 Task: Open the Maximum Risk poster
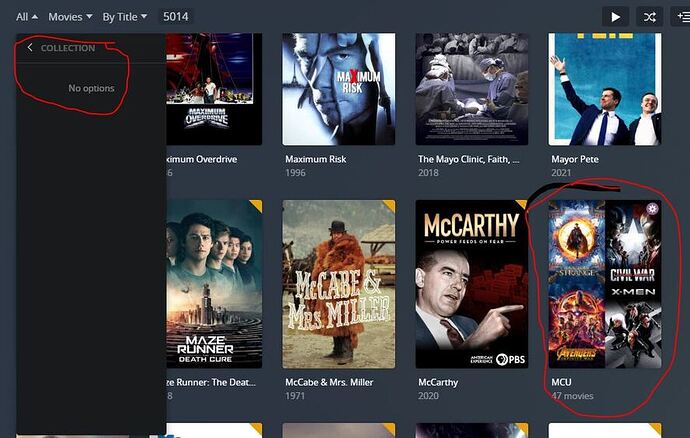338,89
